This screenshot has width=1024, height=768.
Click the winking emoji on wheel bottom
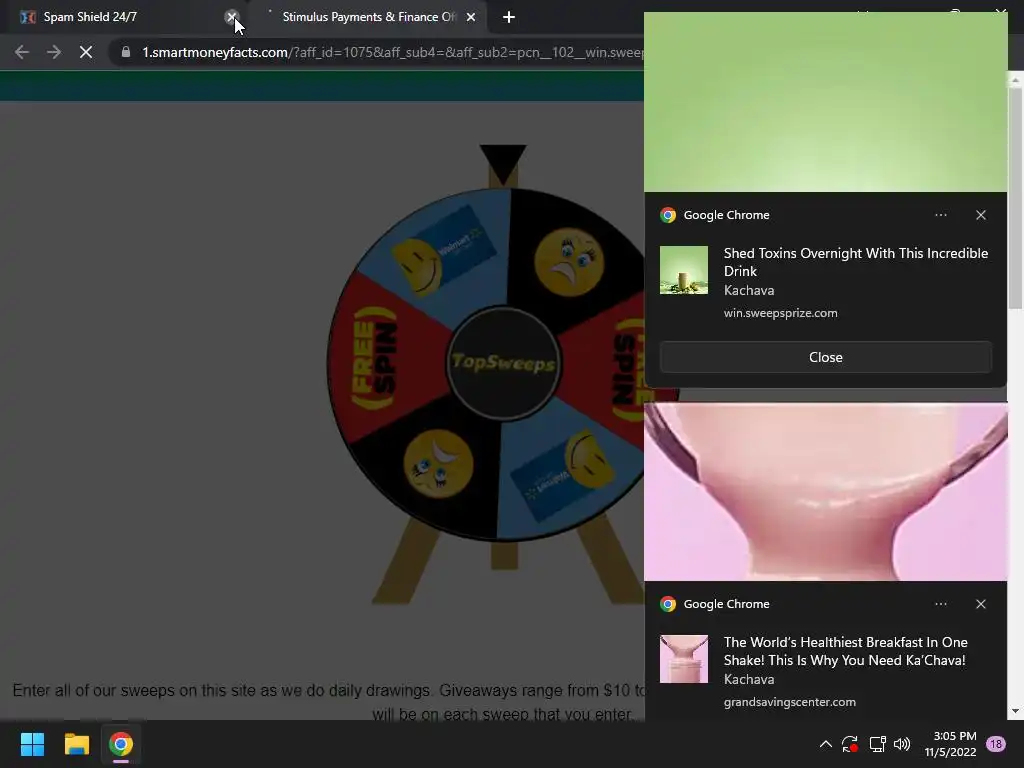coord(438,463)
